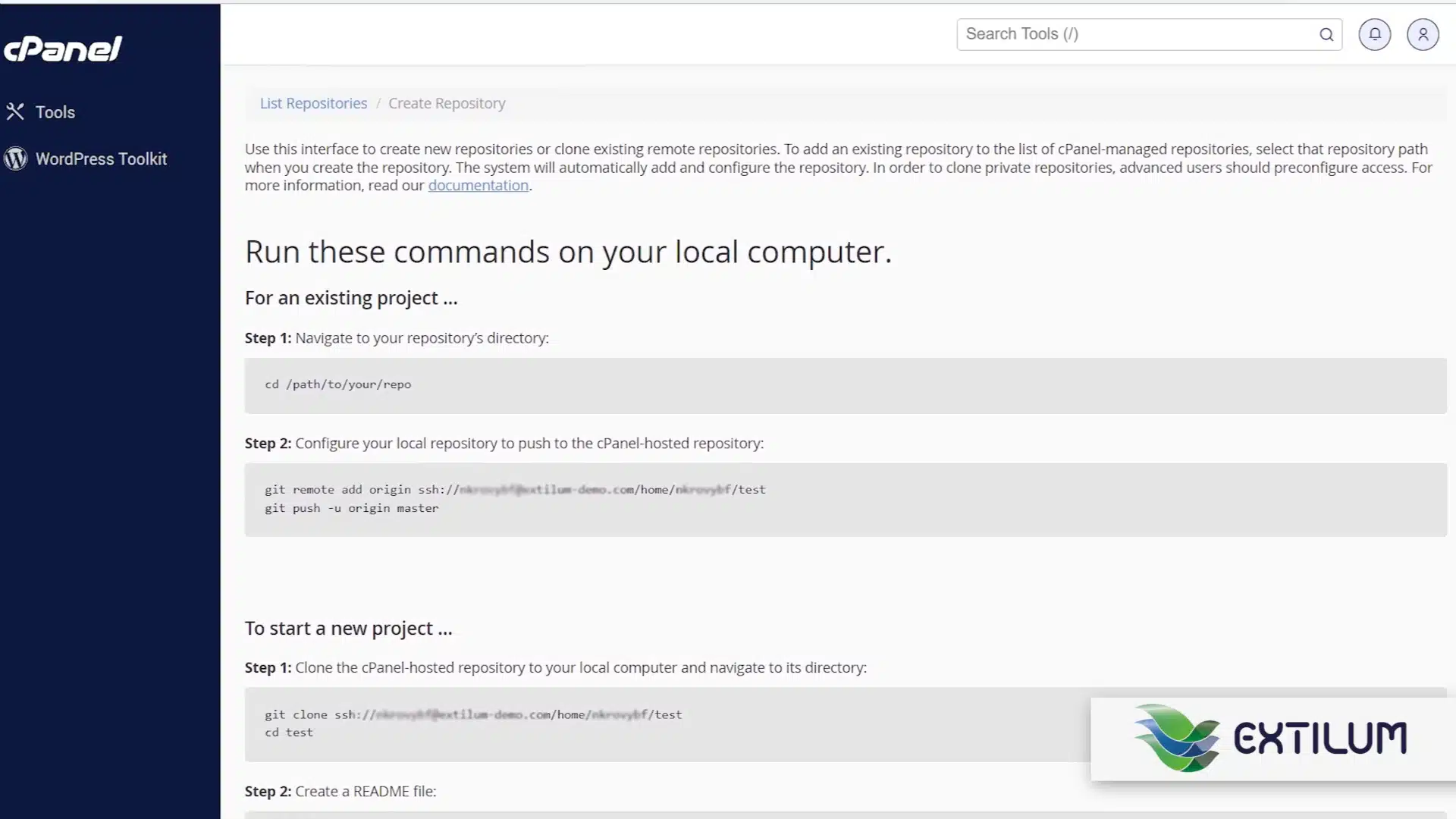Click 'Clone the cPanel-hosted repository' step text
Viewport: 1456px width, 819px height.
pyautogui.click(x=581, y=667)
